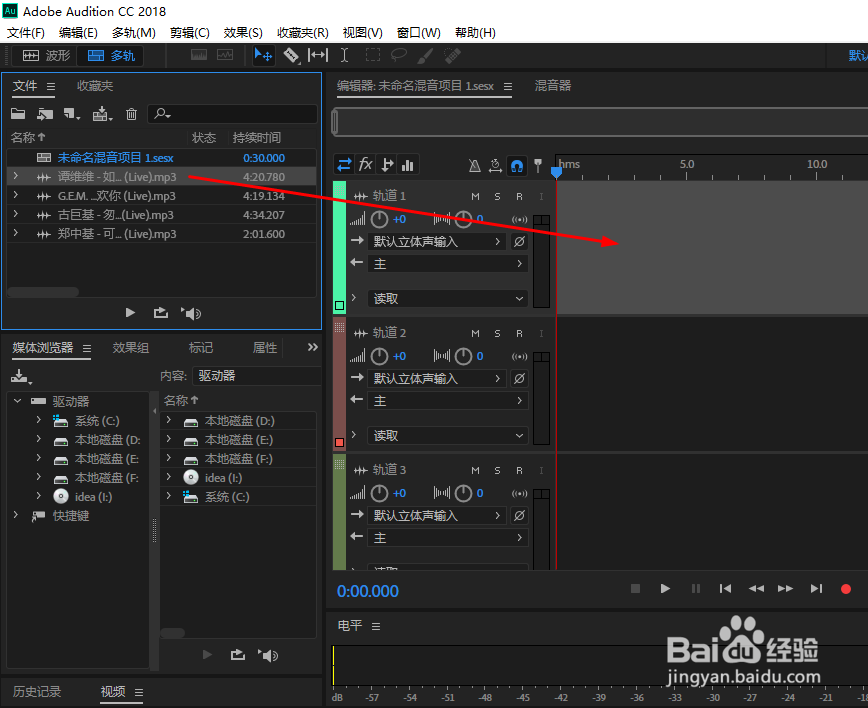Open file folder icon in Files panel
Image resolution: width=868 pixels, height=708 pixels.
[18, 114]
